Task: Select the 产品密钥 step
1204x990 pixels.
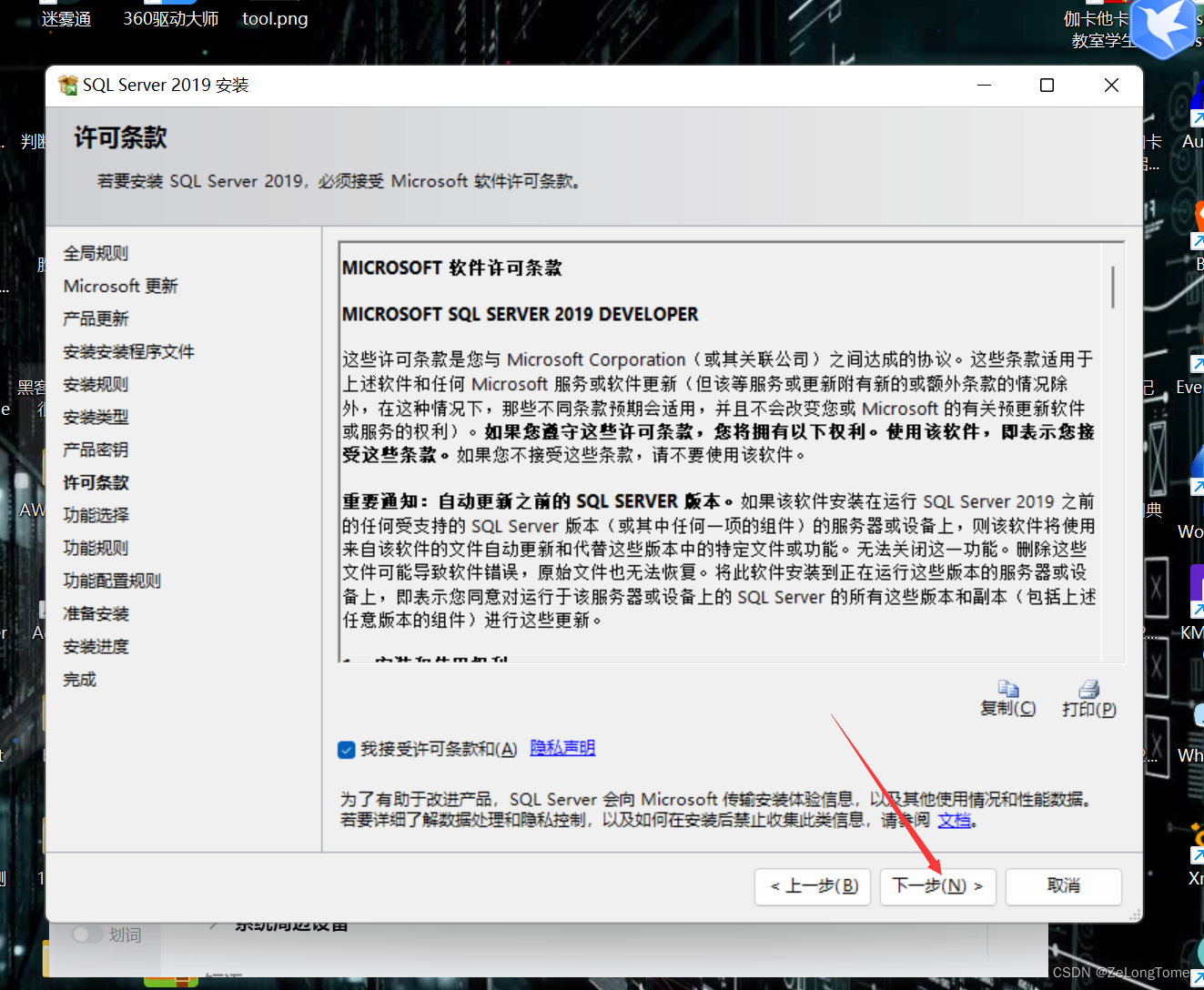Action: point(96,450)
